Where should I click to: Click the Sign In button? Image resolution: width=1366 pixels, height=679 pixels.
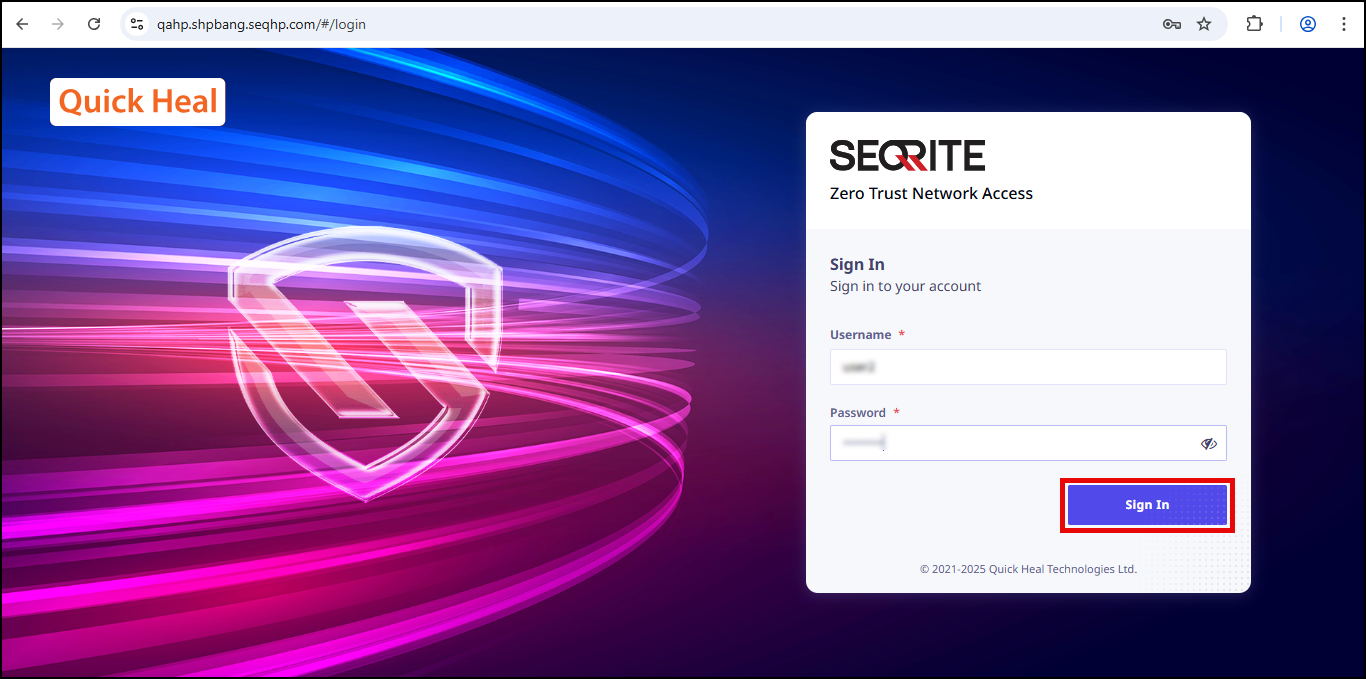coord(1147,505)
